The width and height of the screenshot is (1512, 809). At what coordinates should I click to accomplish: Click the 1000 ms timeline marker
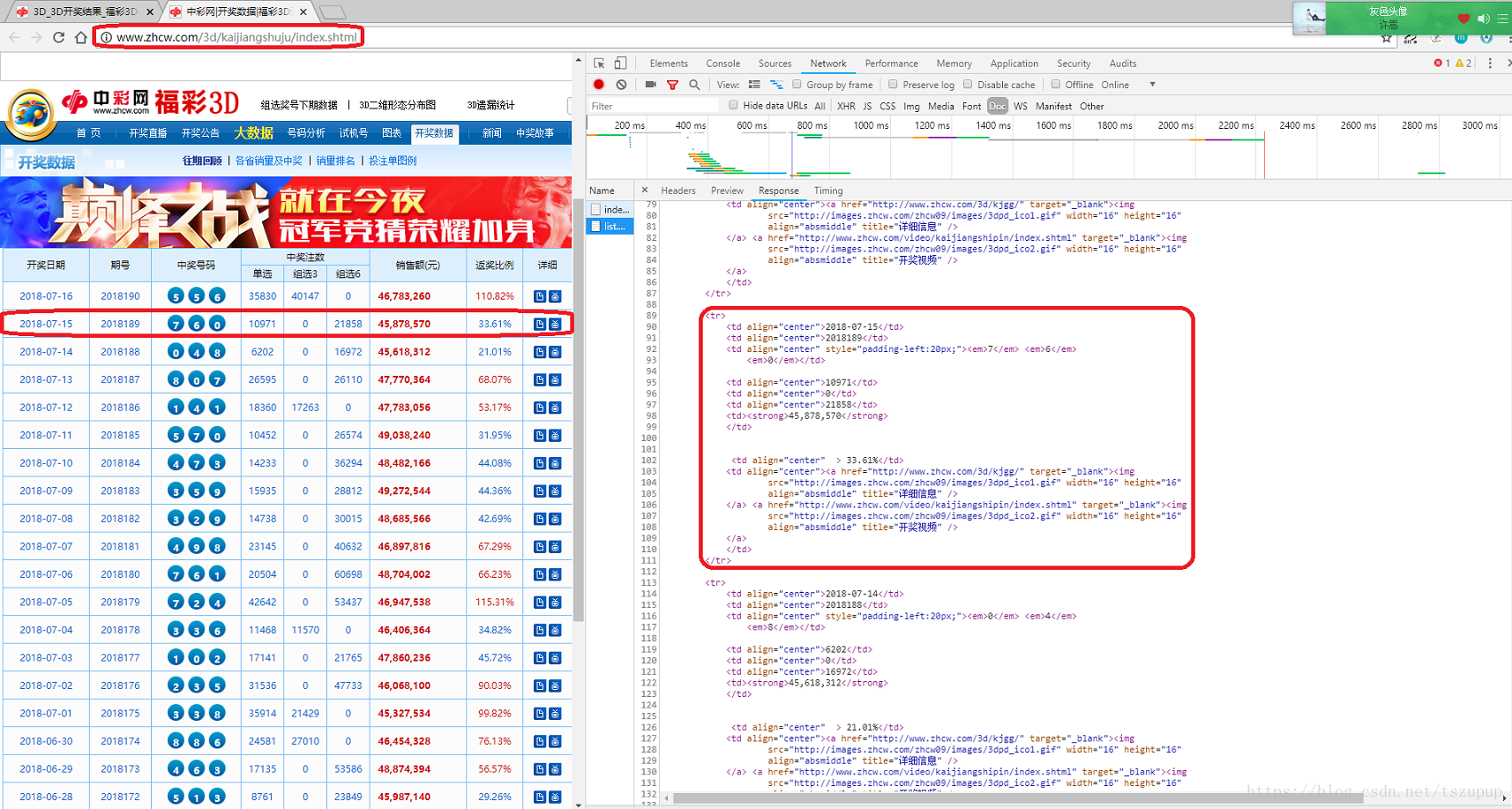coord(871,125)
